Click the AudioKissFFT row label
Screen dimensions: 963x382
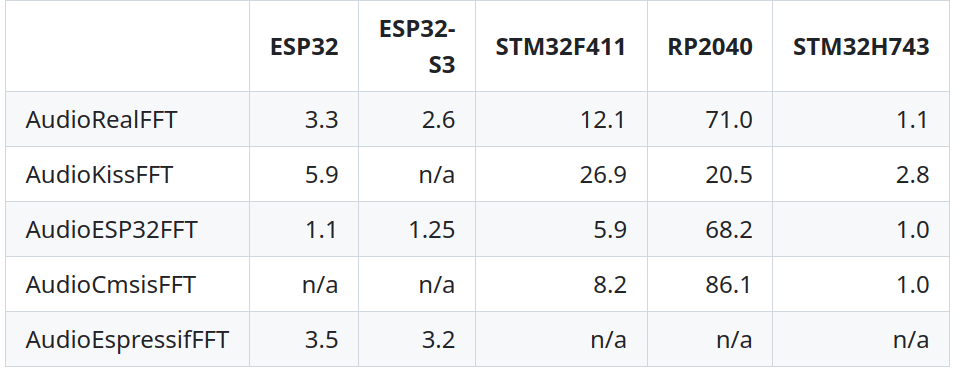[99, 174]
